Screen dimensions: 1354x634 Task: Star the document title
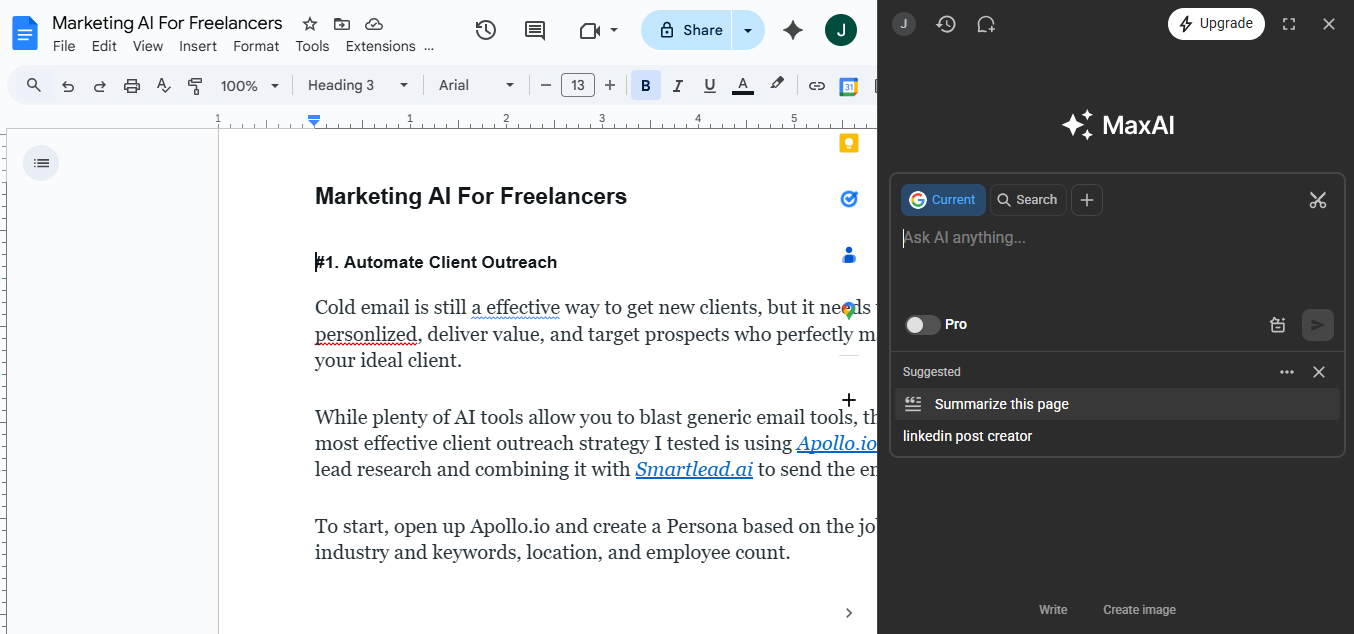(310, 24)
